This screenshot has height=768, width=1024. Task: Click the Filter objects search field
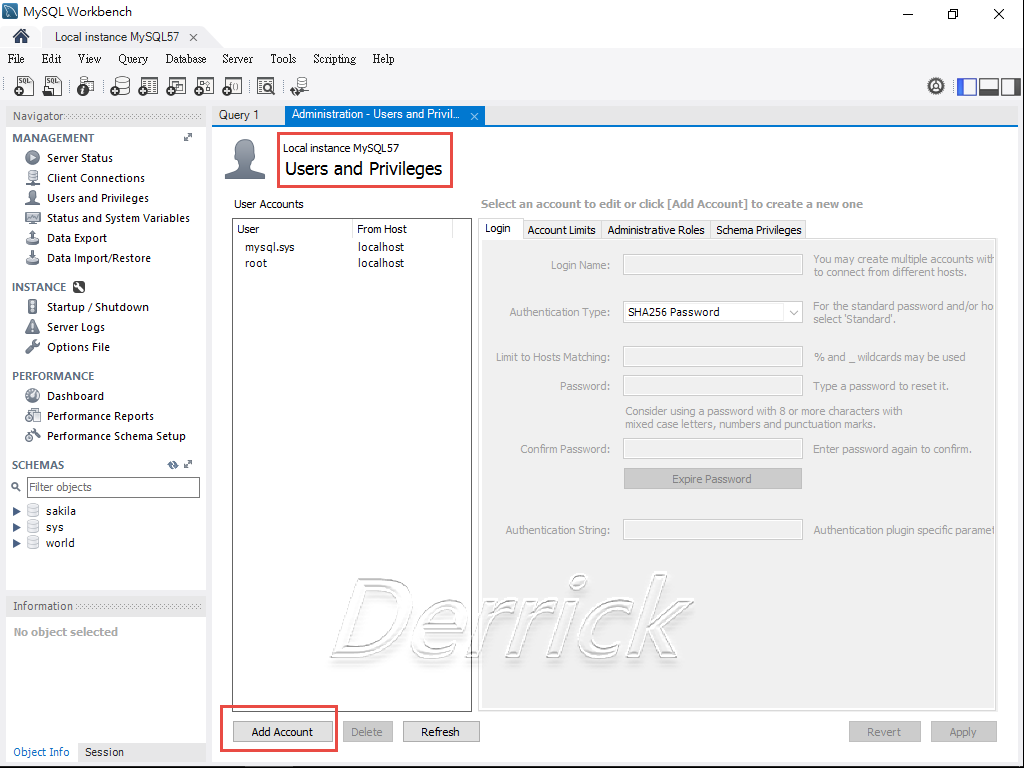113,487
